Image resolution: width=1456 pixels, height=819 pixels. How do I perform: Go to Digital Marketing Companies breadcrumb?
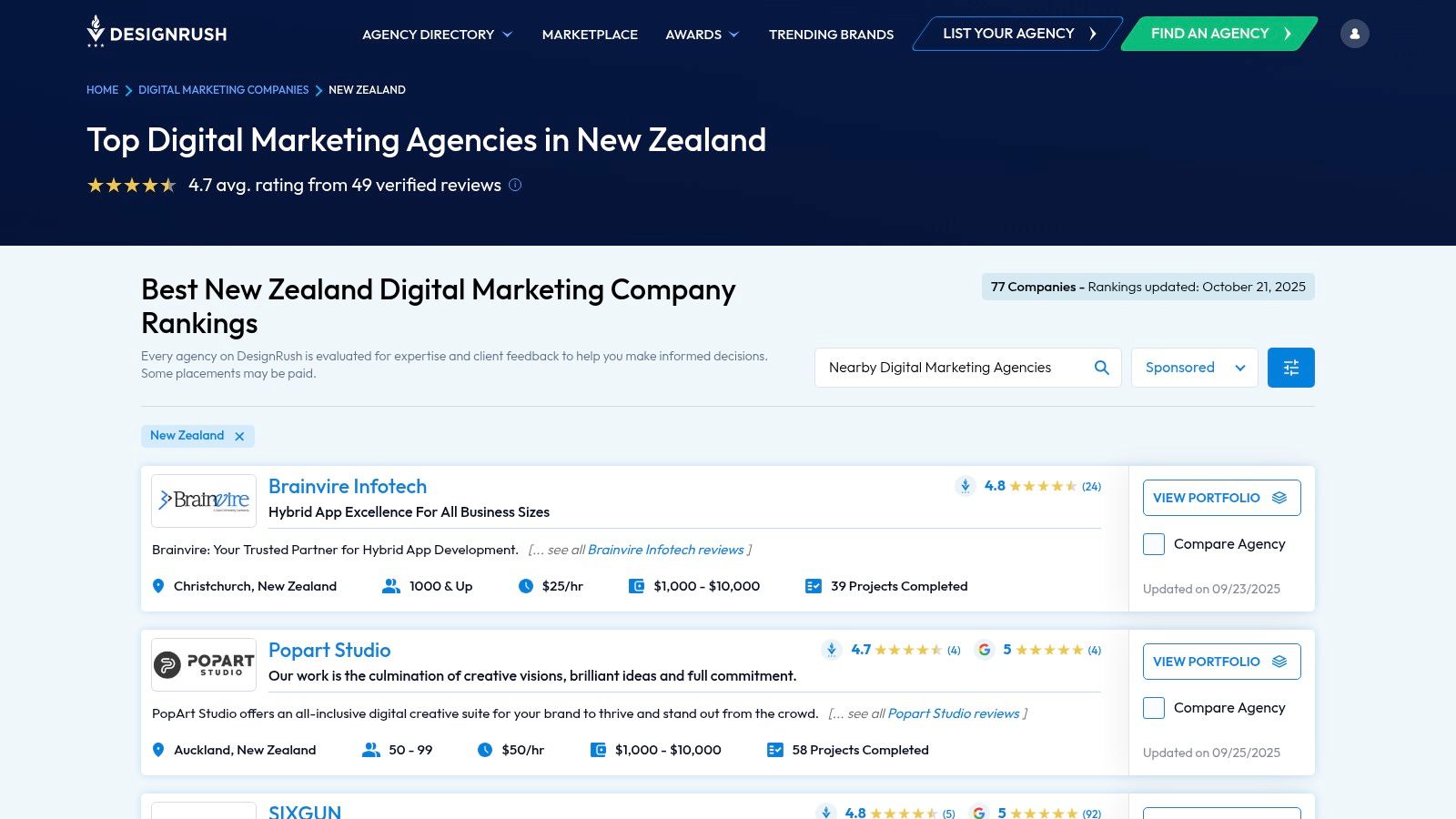(x=223, y=90)
